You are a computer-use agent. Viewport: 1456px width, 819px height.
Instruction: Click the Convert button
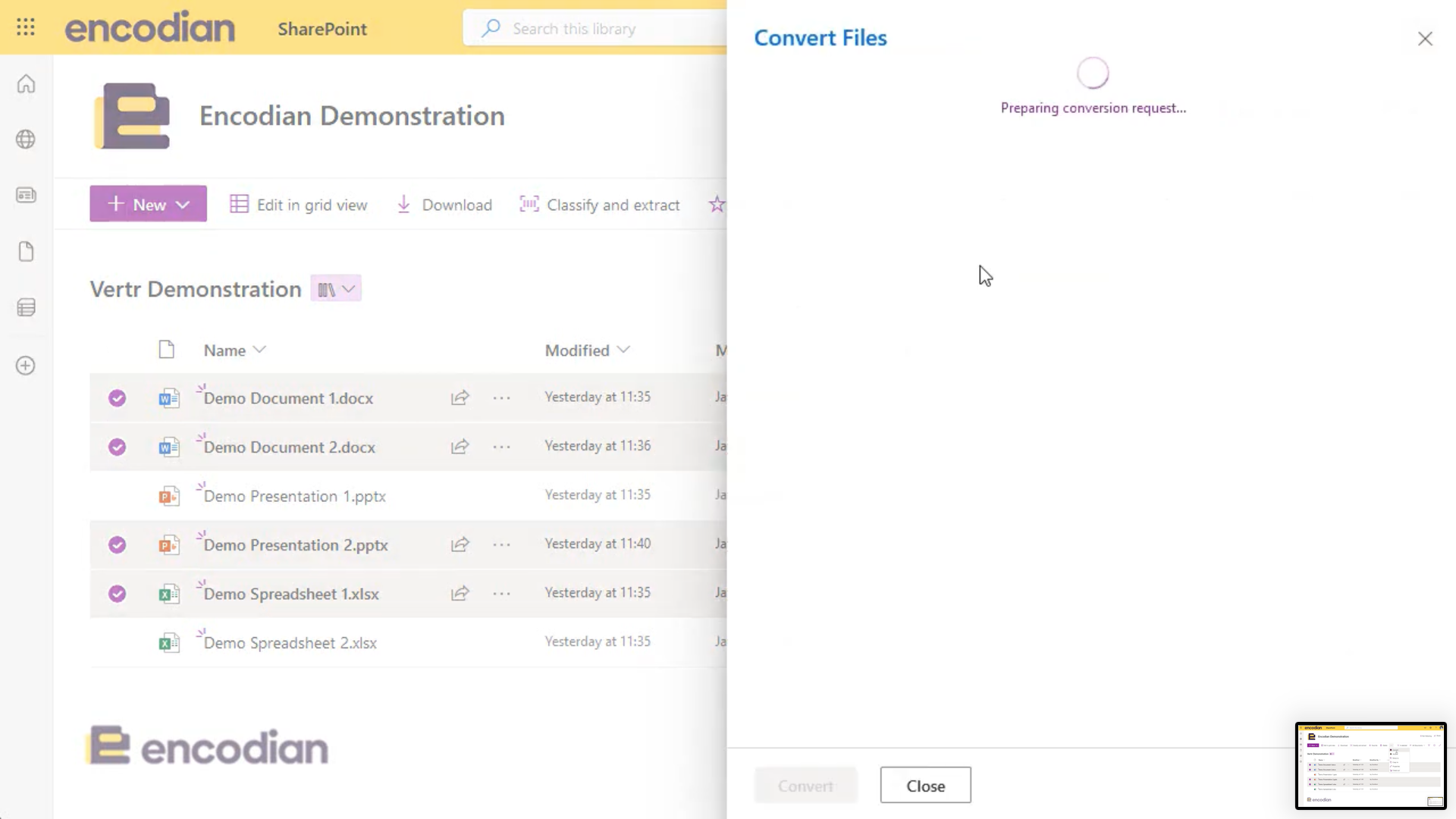[x=805, y=786]
